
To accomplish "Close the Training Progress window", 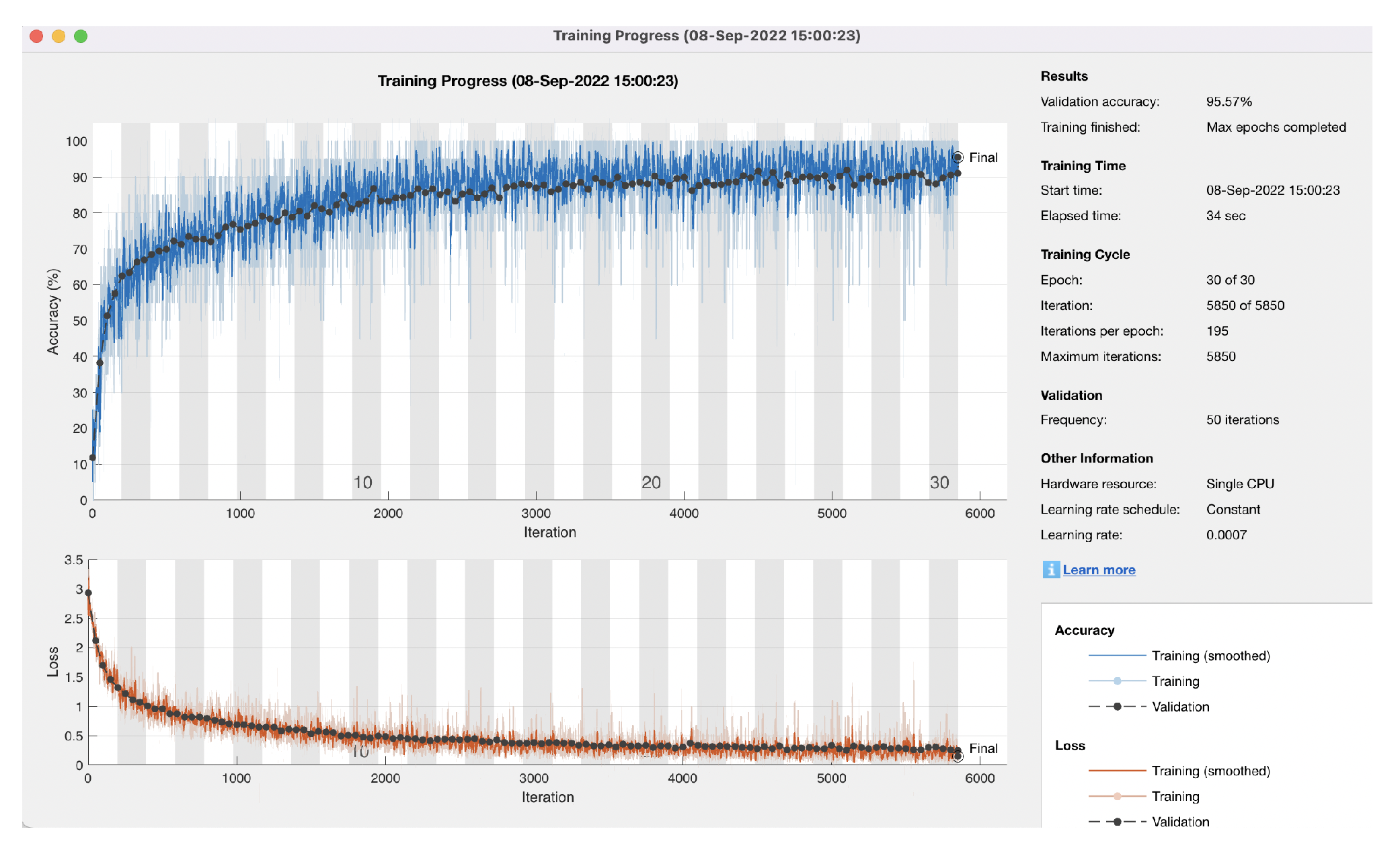I will (x=37, y=36).
